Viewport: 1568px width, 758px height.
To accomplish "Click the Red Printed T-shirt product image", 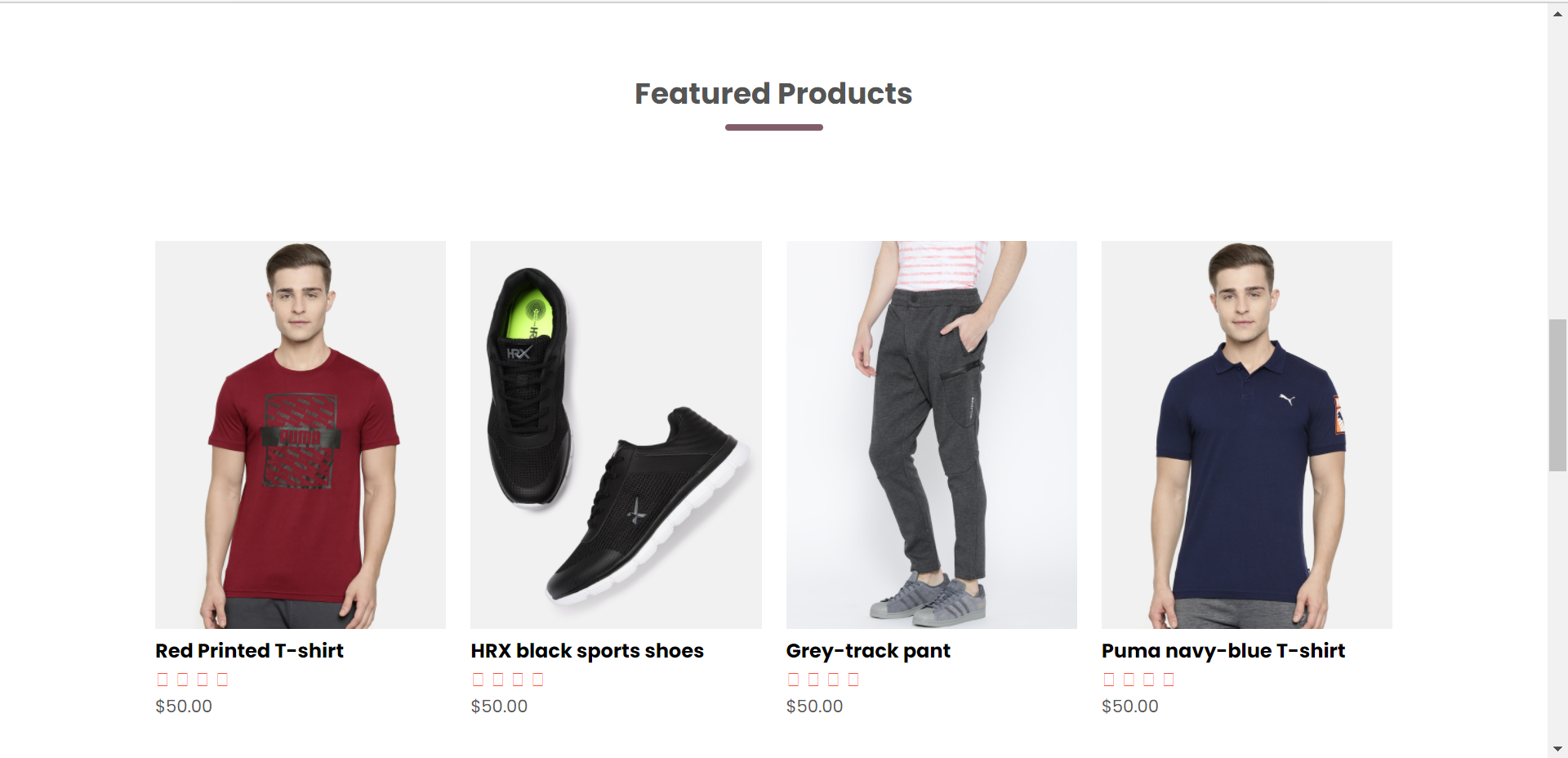I will 300,434.
